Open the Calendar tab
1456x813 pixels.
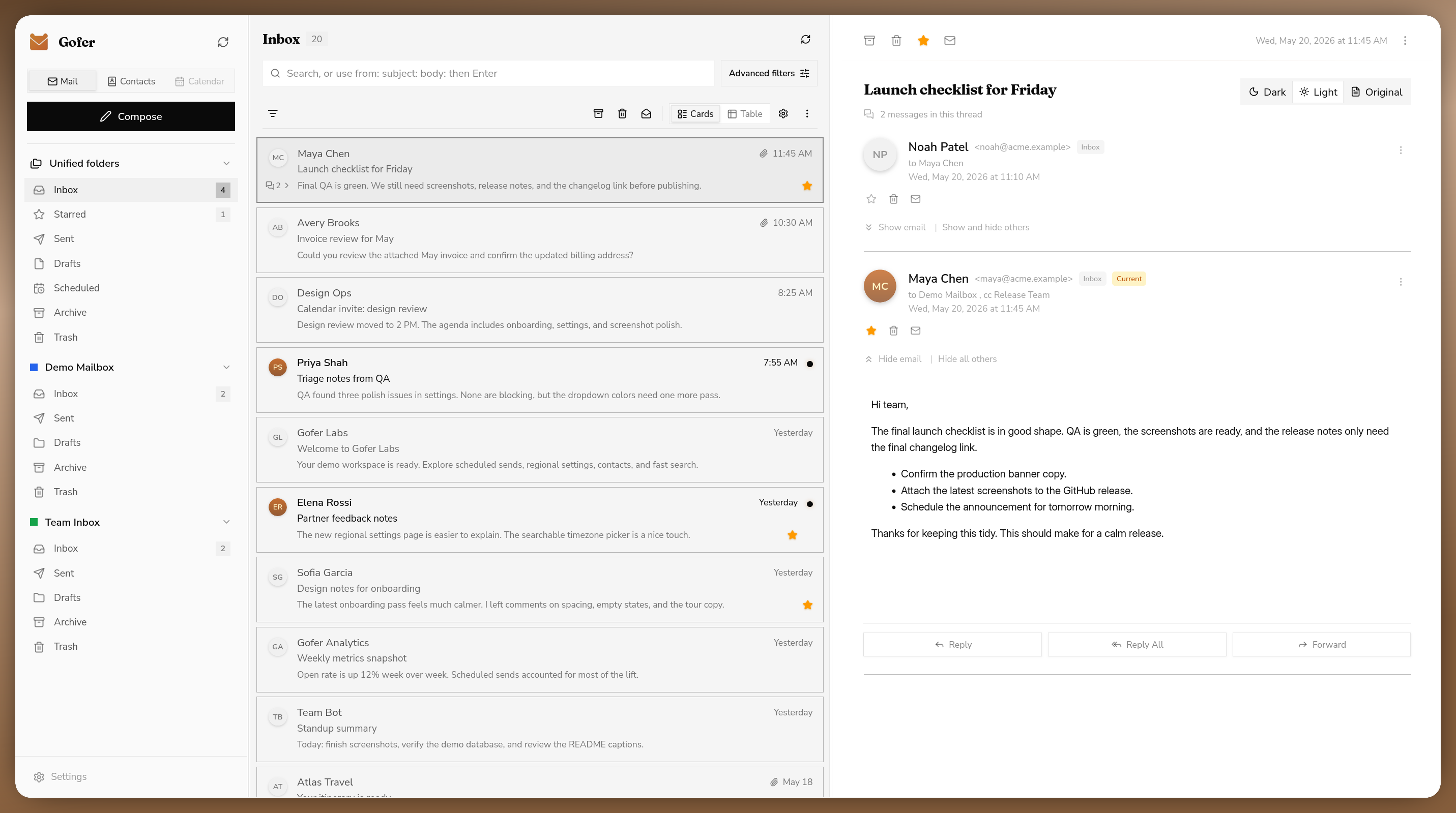(x=199, y=81)
